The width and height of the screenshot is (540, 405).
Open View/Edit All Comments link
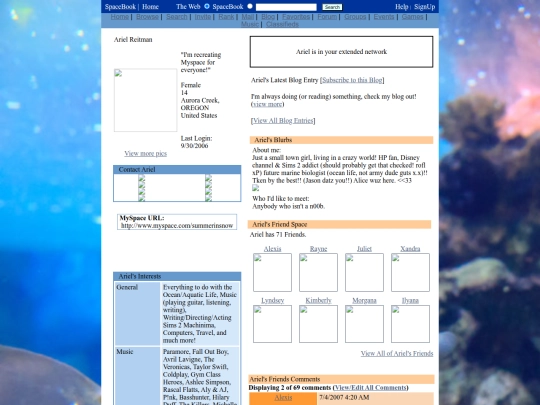pos(370,388)
